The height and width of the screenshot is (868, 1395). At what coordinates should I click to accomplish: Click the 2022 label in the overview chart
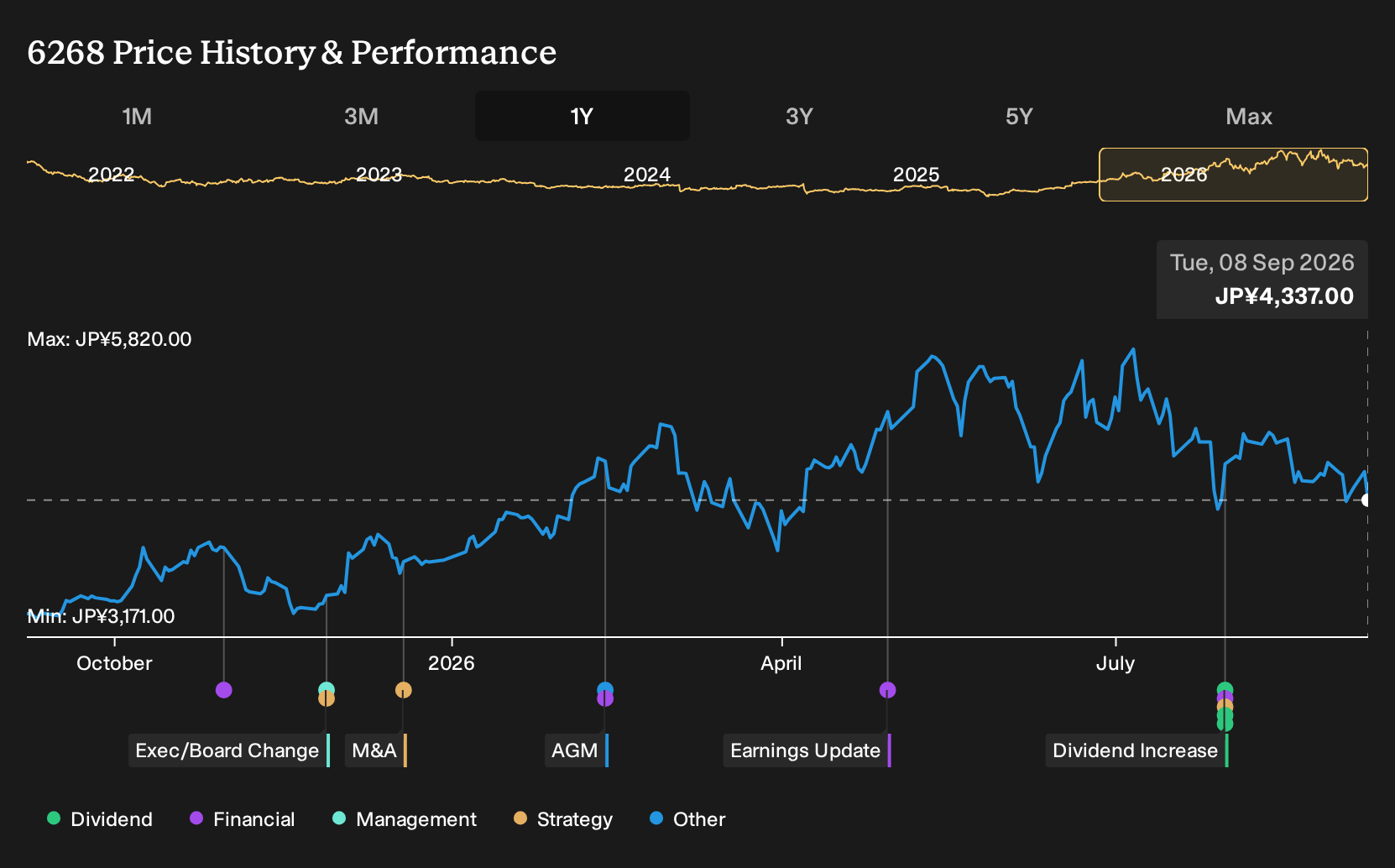click(x=112, y=175)
